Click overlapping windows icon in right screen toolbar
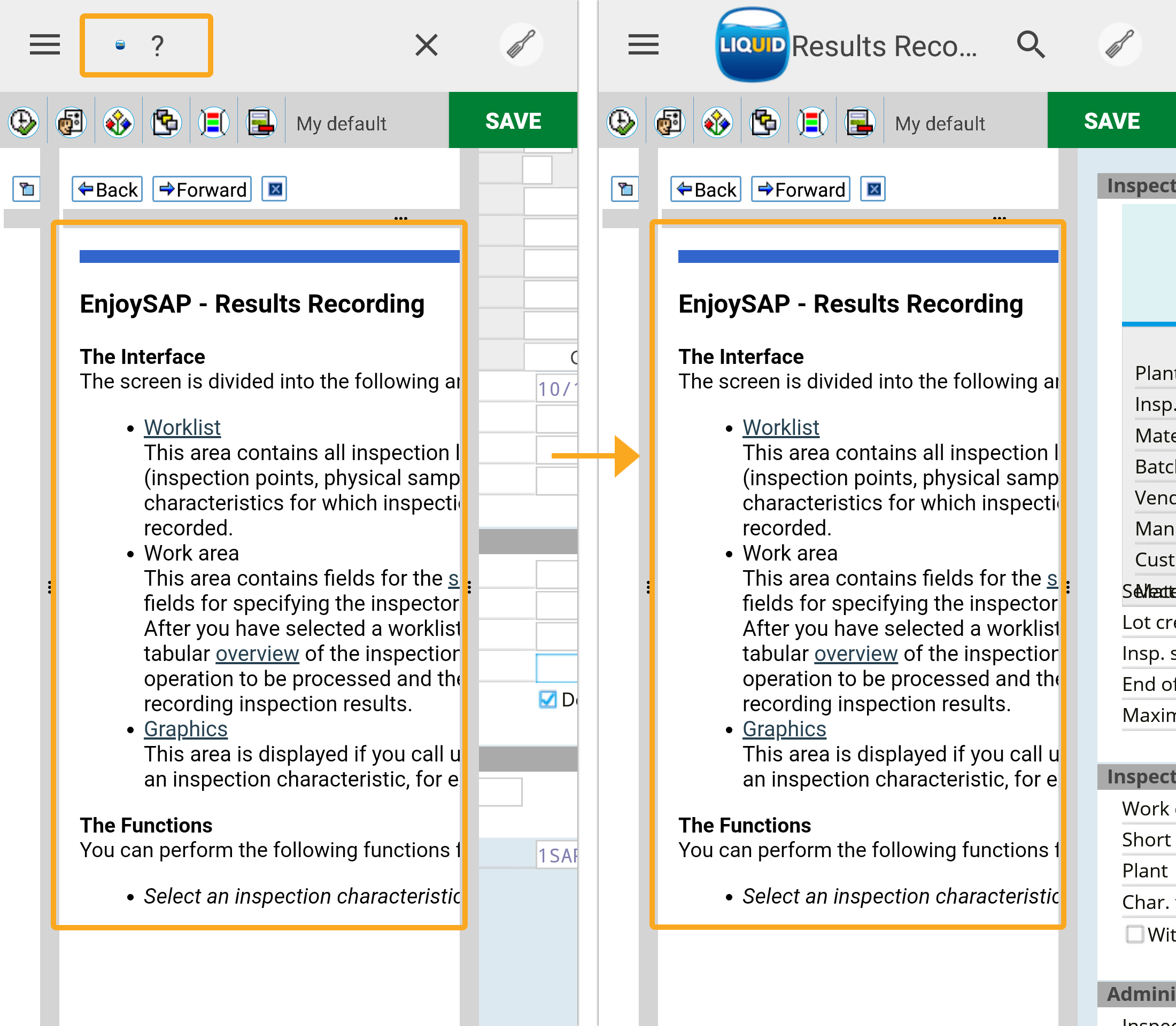The height and width of the screenshot is (1026, 1176). 765,122
